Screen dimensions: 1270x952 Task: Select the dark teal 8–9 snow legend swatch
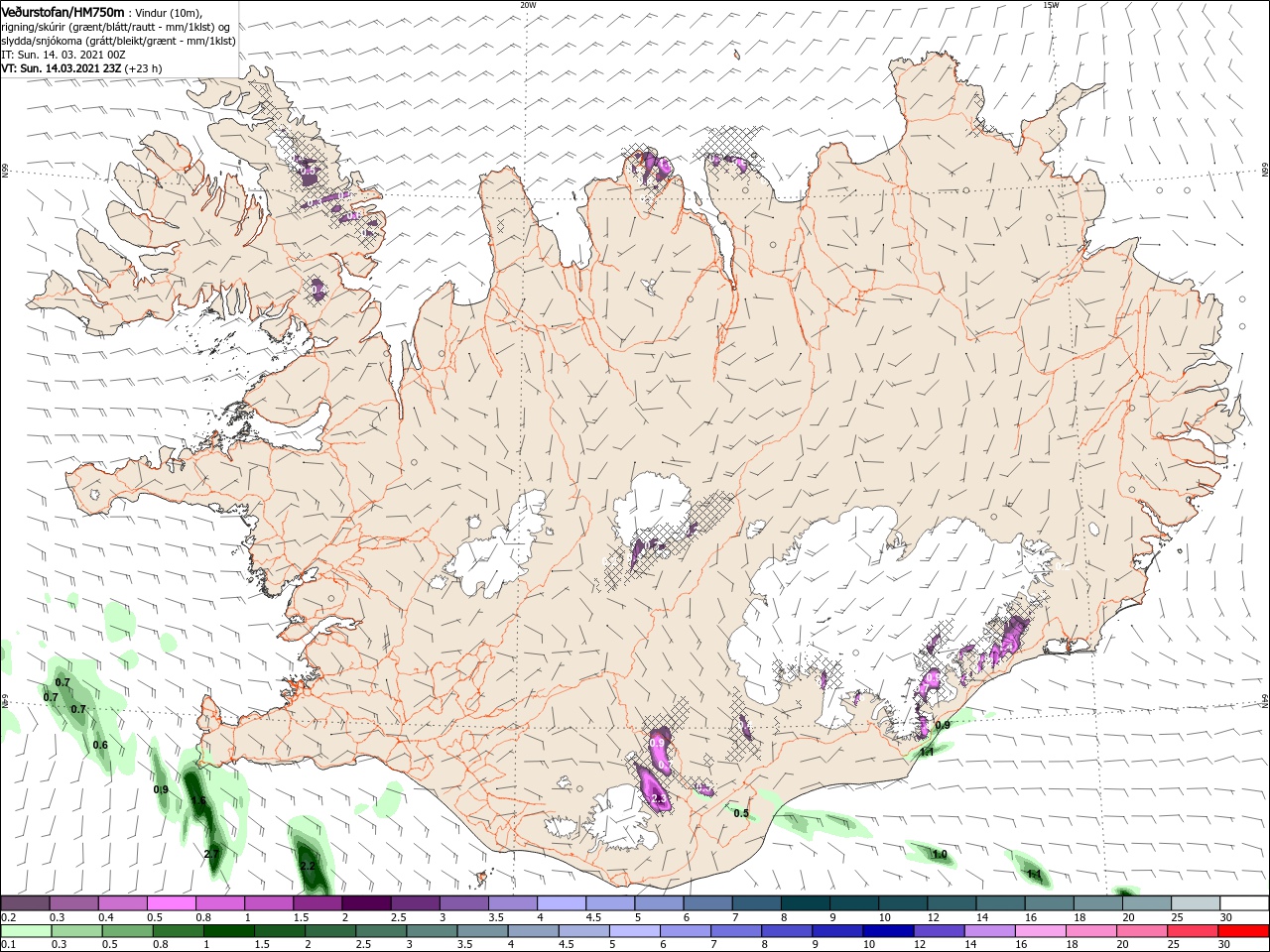pos(805,903)
